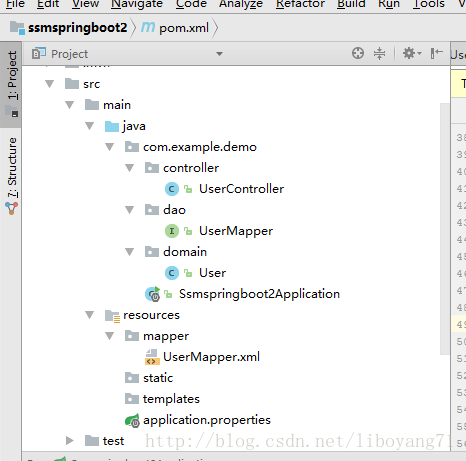This screenshot has width=466, height=461.
Task: Click the application.properties Spring leaf icon
Action: (132, 420)
